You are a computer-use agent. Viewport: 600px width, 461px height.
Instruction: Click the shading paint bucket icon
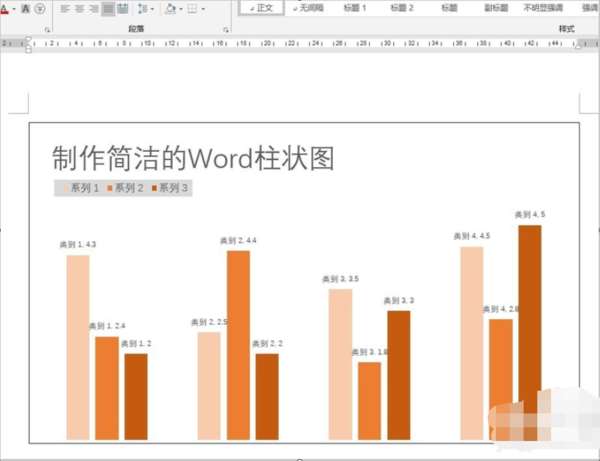(170, 8)
